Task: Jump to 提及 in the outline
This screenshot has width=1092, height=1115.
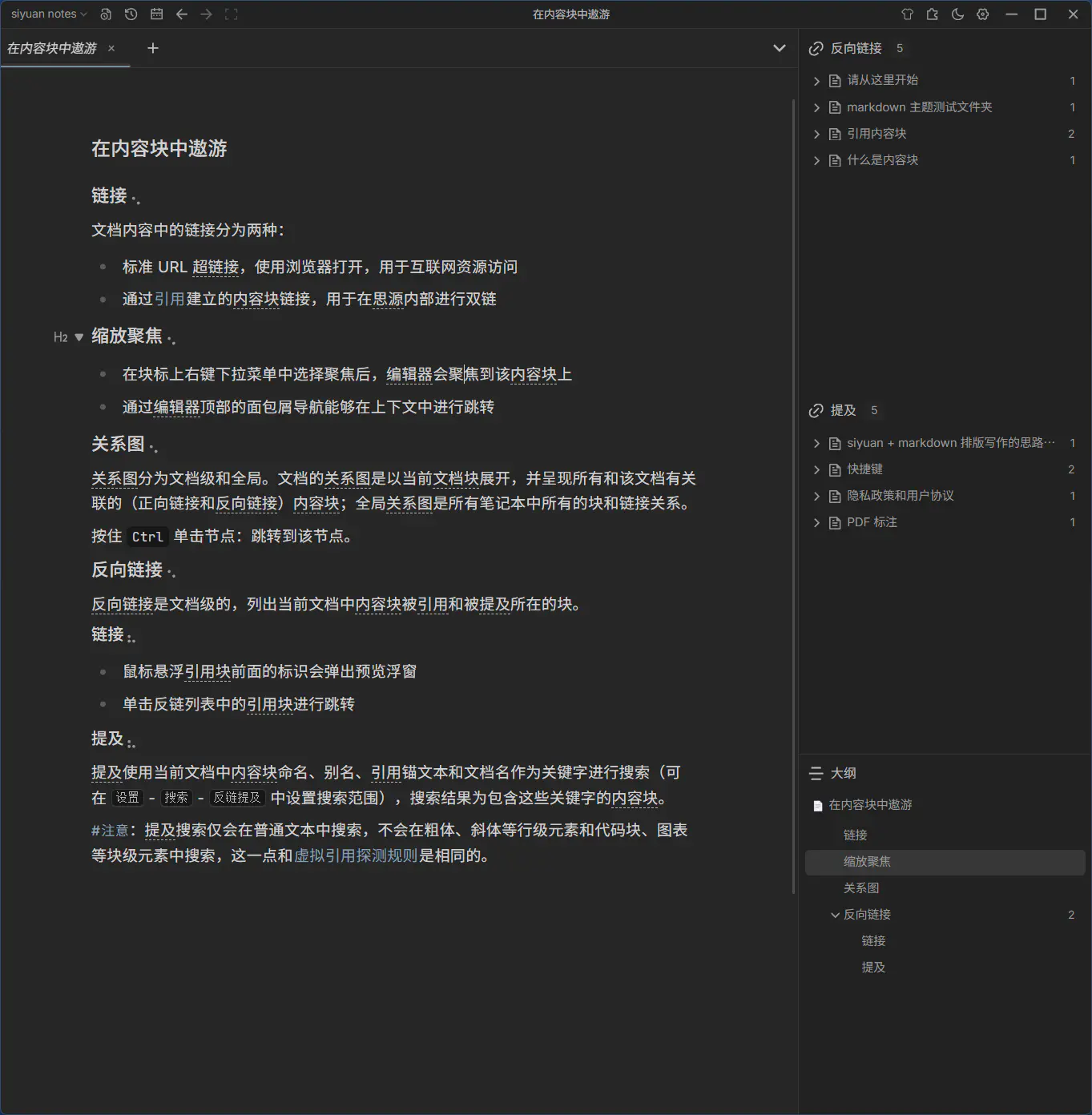Action: pyautogui.click(x=945, y=968)
